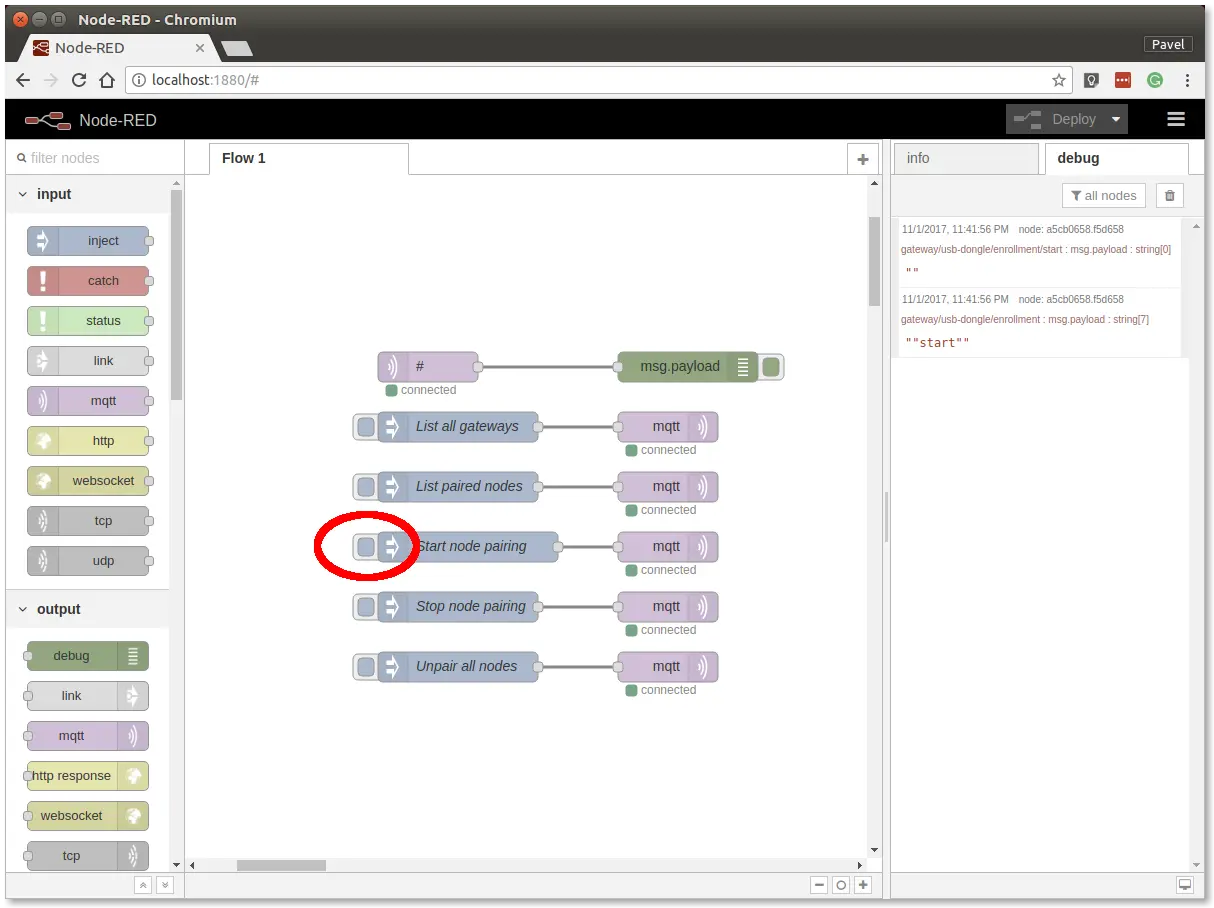The image size is (1214, 908).
Task: Select mqtt node wired to 'Start node pairing'
Action: pyautogui.click(x=668, y=547)
